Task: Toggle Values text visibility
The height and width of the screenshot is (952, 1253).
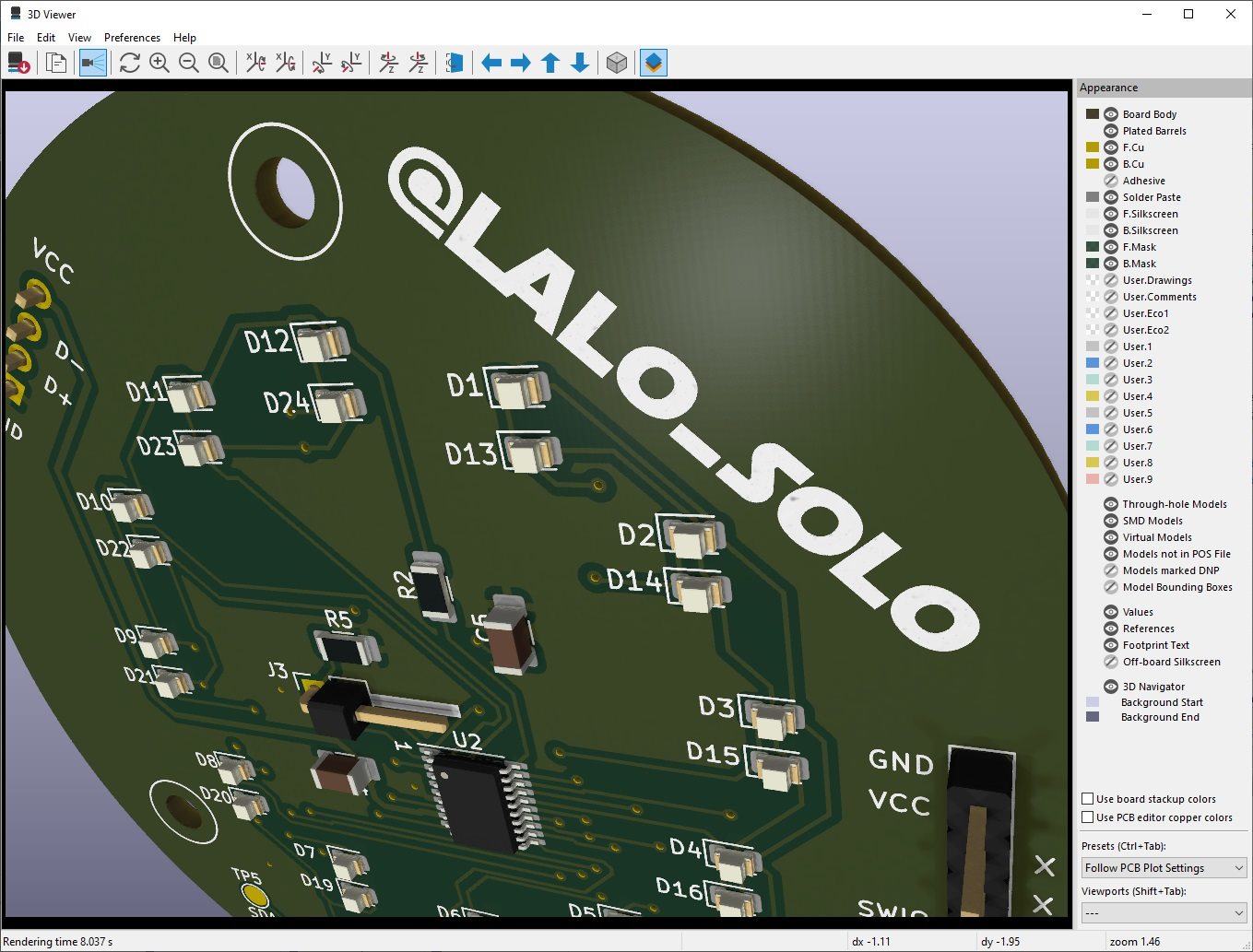Action: [1111, 612]
